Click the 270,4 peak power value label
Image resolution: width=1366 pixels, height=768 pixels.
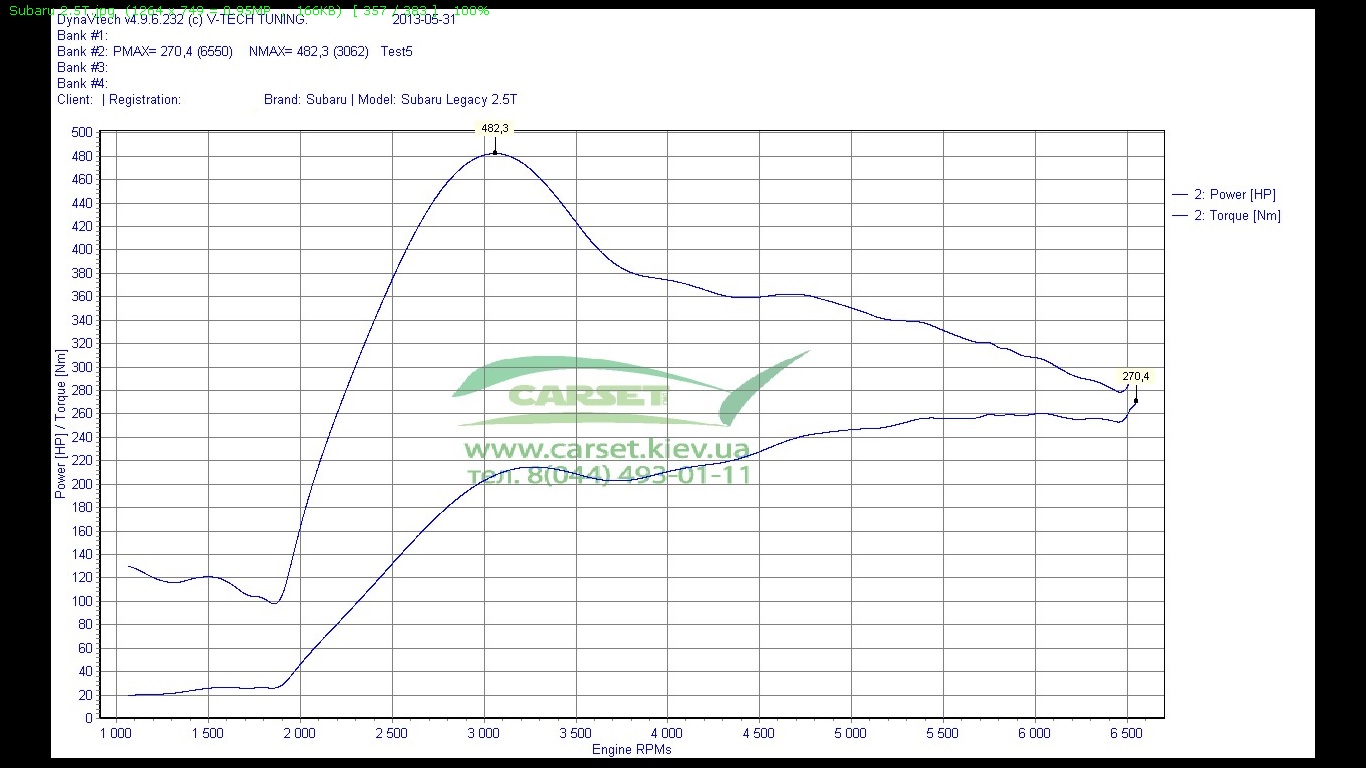coord(1135,377)
